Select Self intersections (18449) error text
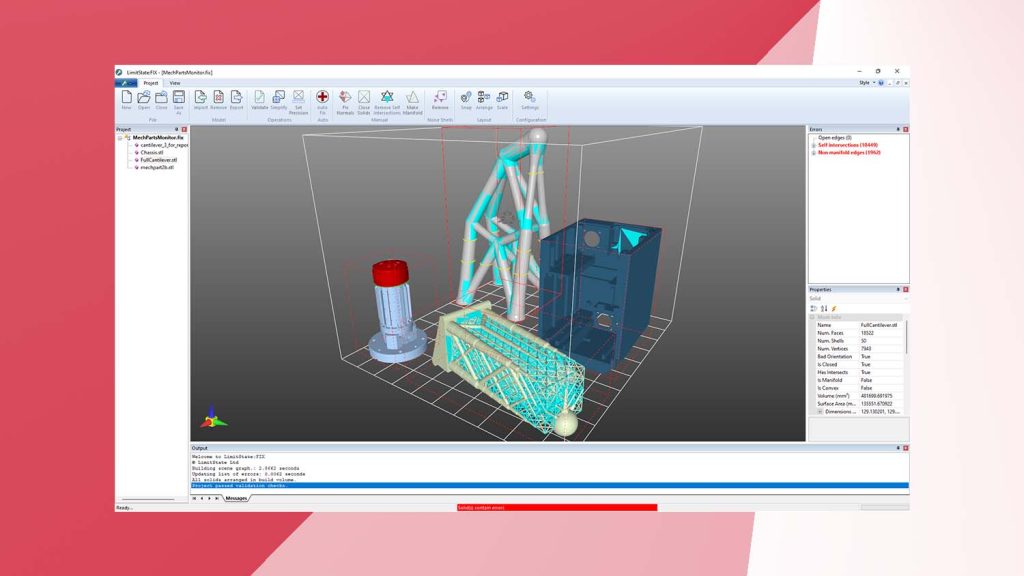The image size is (1024, 576). coord(848,145)
